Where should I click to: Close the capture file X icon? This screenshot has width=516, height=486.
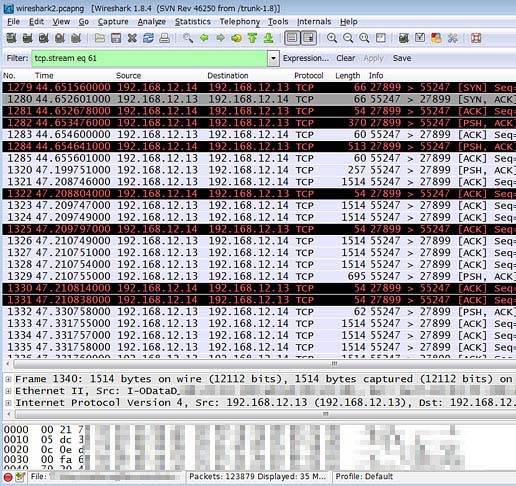click(132, 38)
